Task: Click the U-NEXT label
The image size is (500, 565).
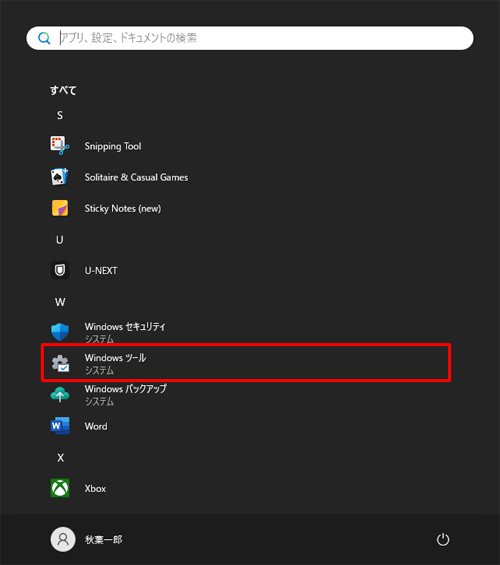Action: [101, 271]
